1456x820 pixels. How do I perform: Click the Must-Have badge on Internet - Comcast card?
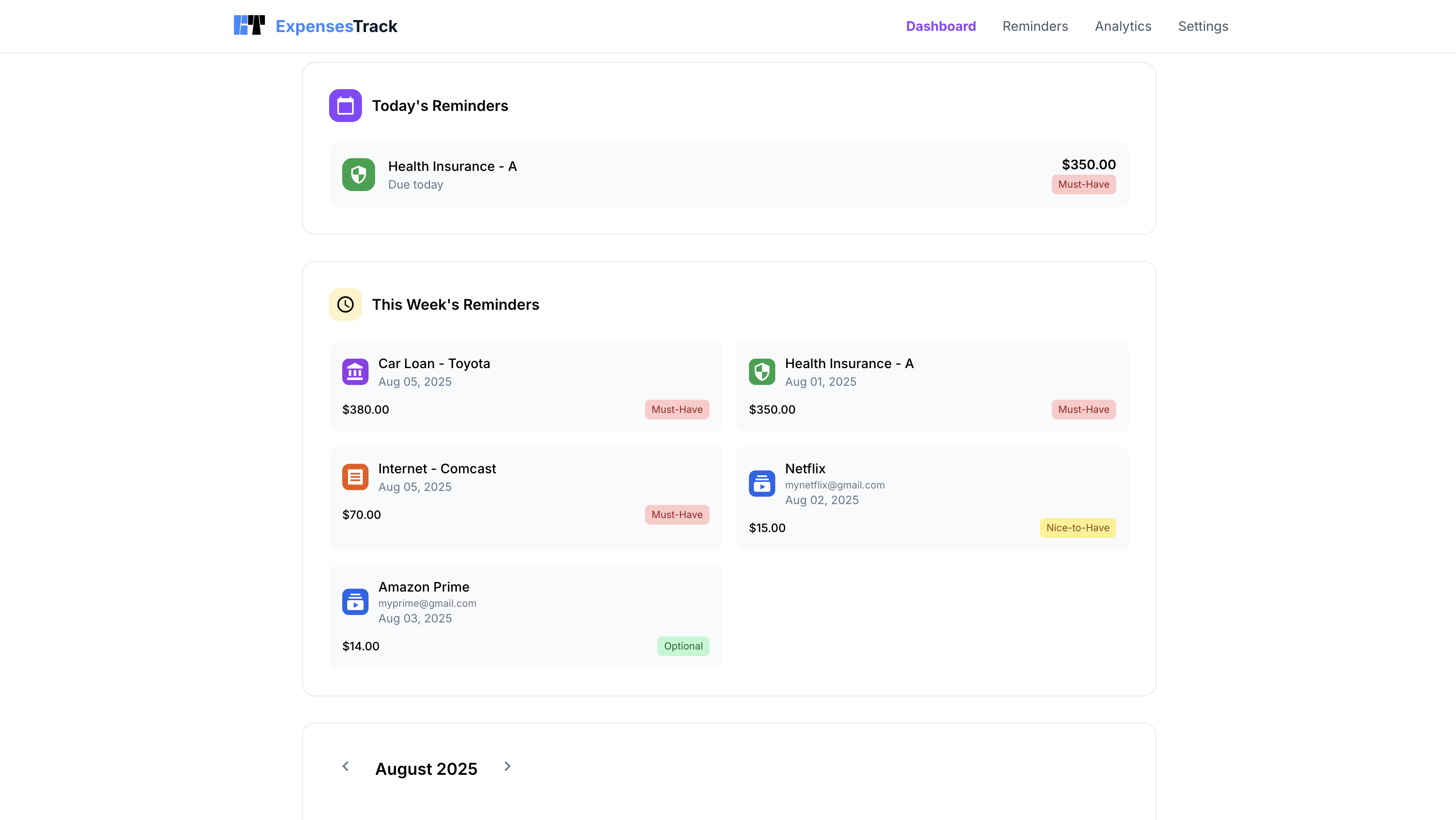pos(677,515)
